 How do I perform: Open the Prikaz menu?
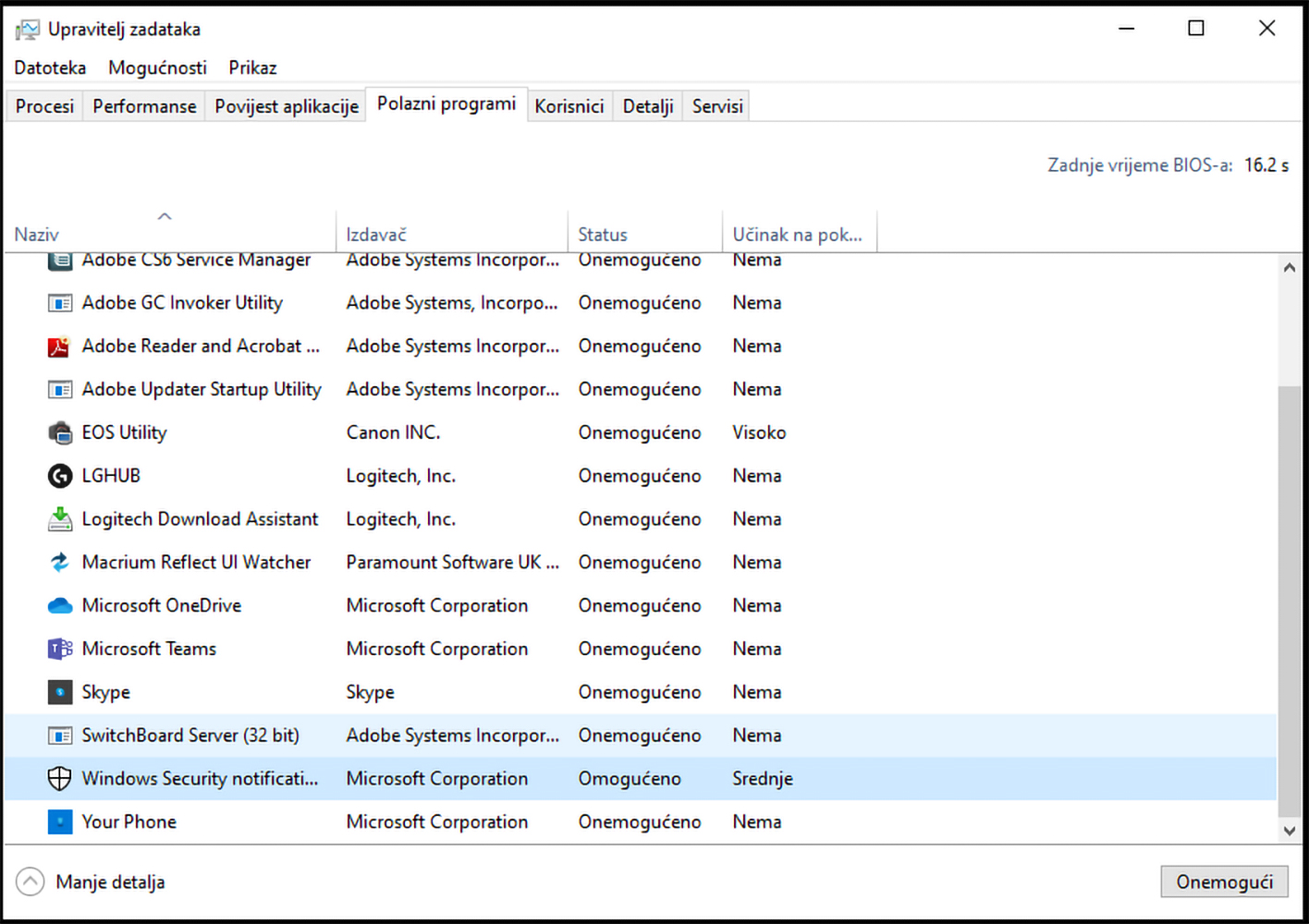pyautogui.click(x=252, y=67)
